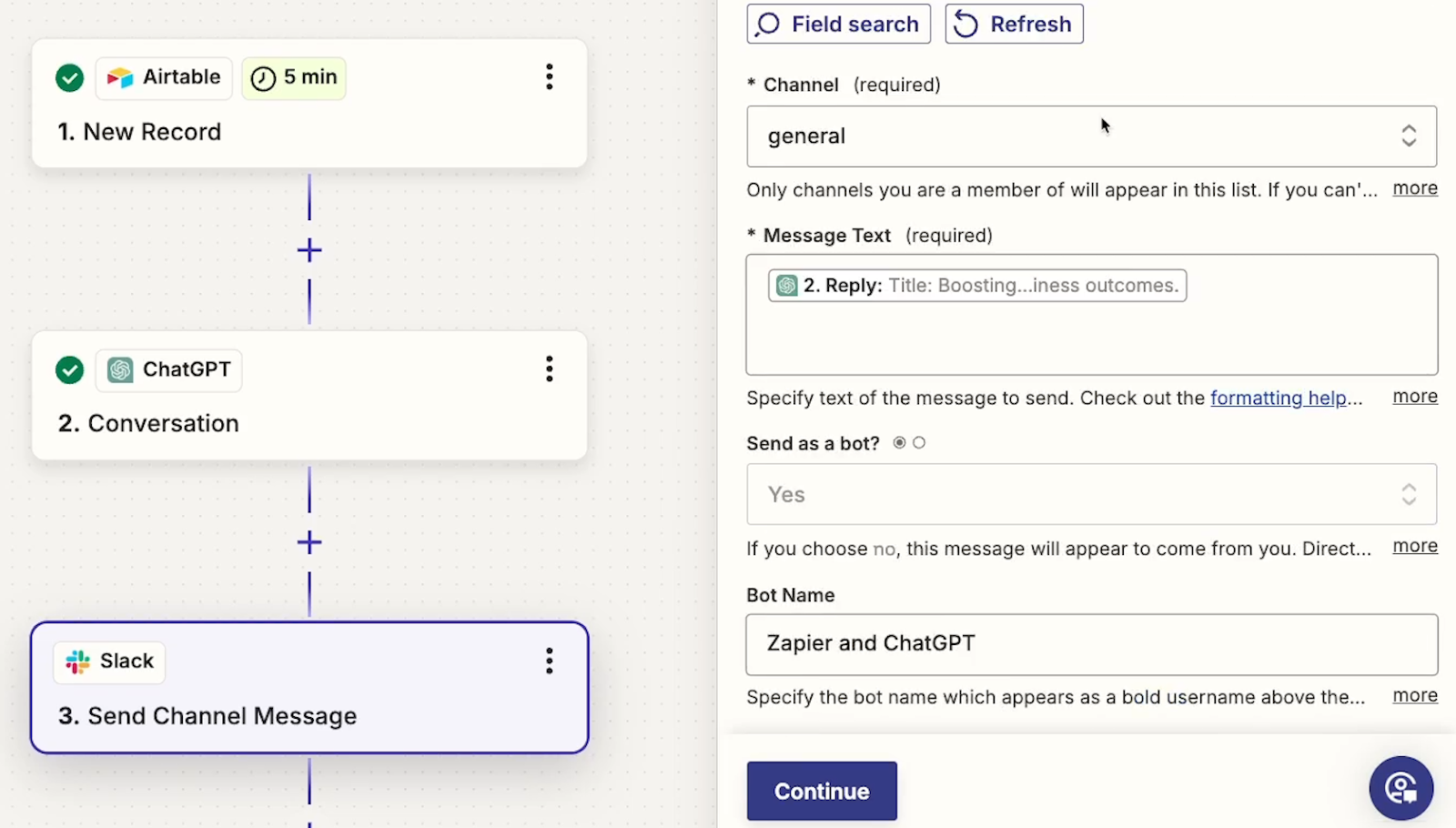This screenshot has height=828, width=1456.
Task: Click the green checkmark on ChatGPT step
Action: pos(69,369)
